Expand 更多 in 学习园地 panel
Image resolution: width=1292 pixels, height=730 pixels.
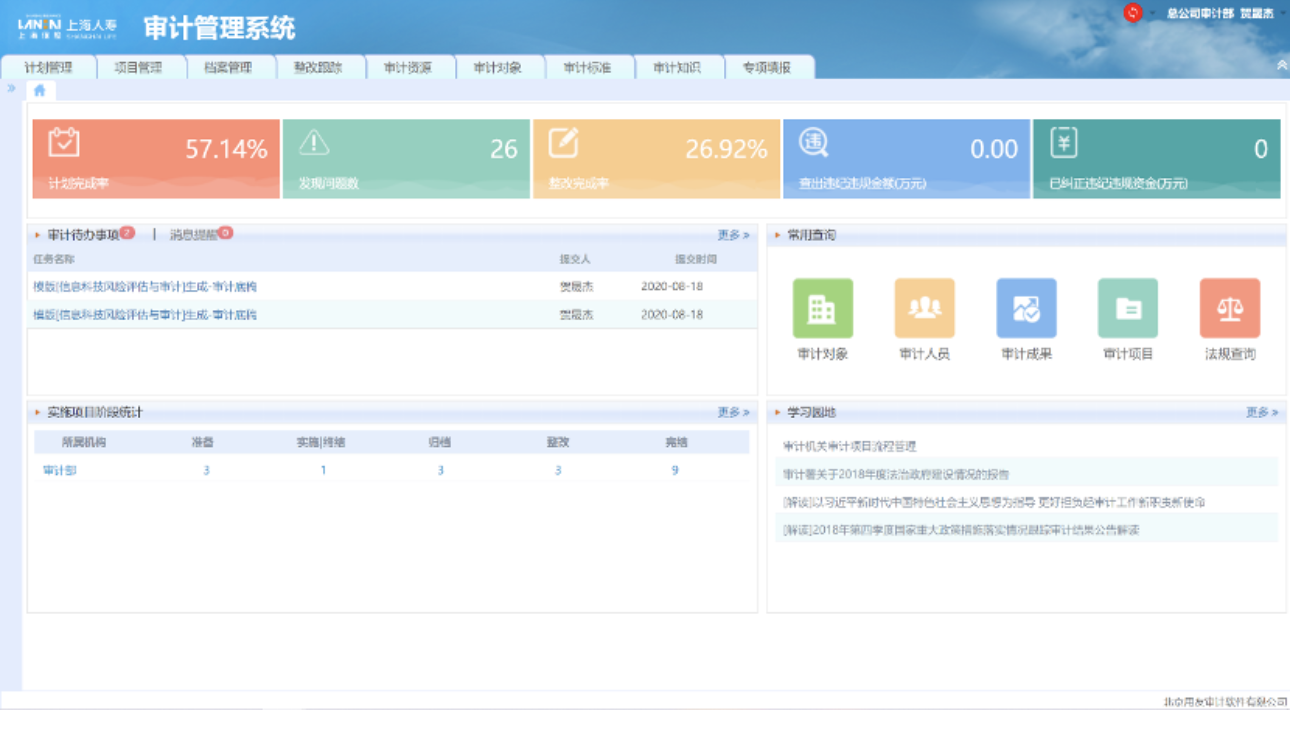click(x=1261, y=412)
